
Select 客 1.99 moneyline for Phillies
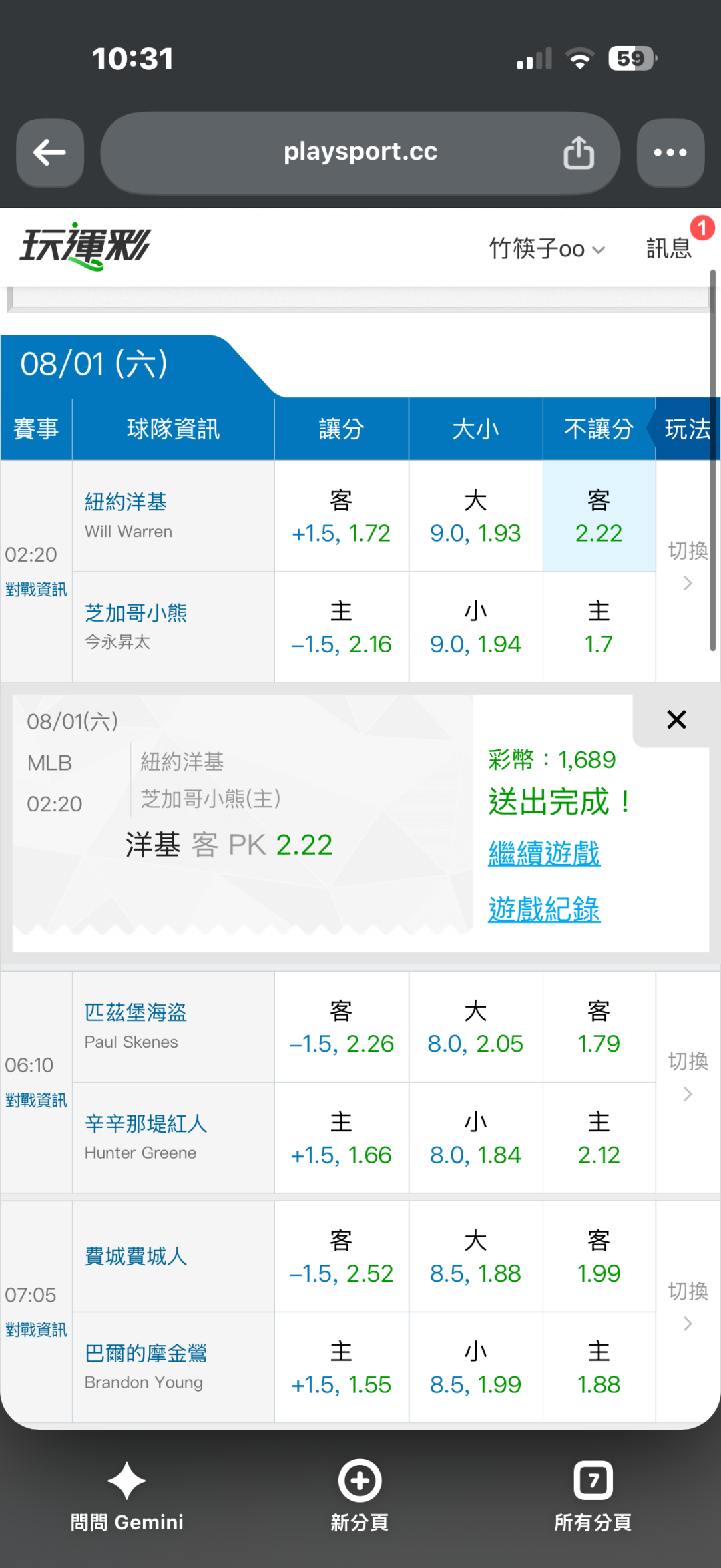[x=599, y=1257]
